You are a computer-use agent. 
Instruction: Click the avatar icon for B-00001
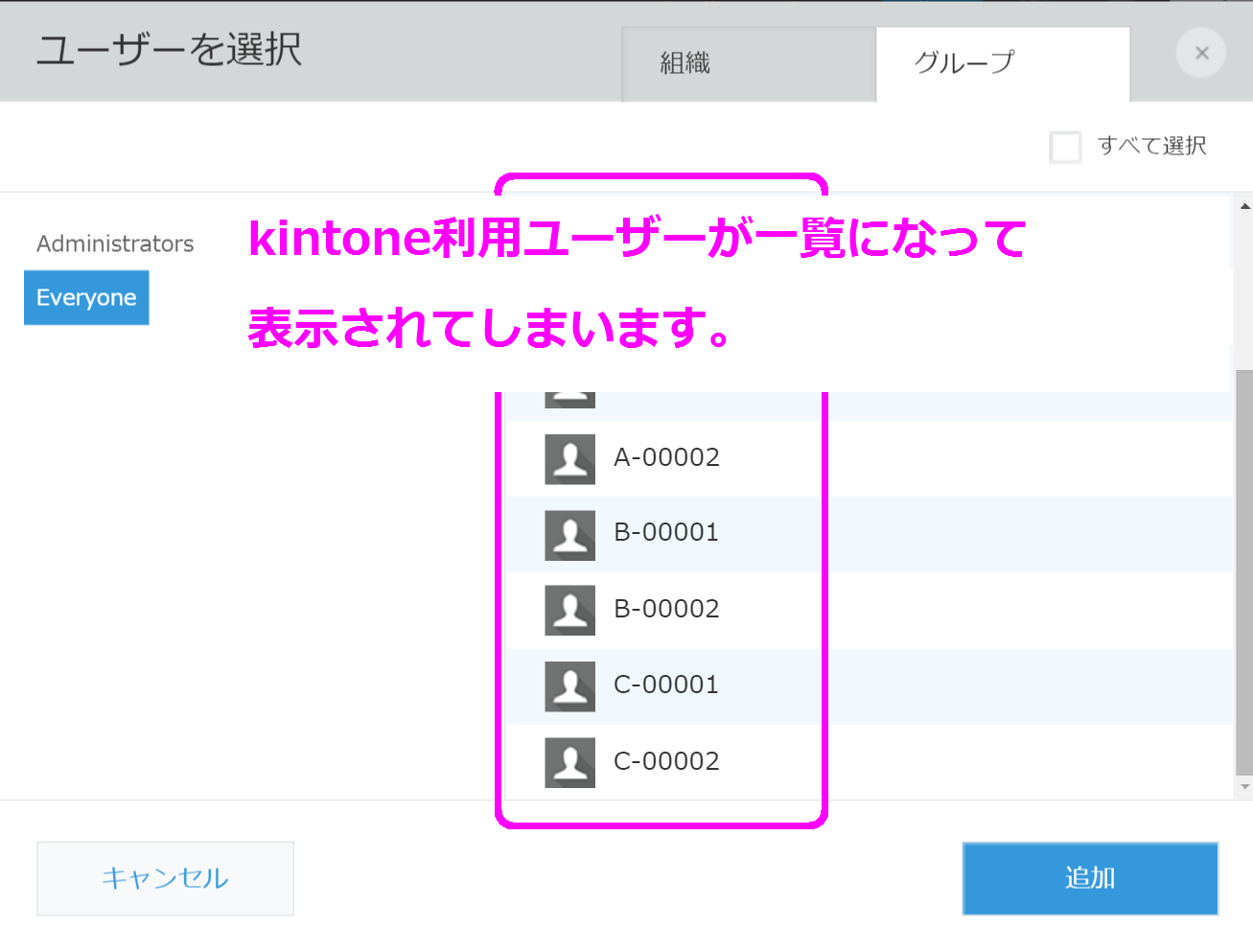pyautogui.click(x=570, y=535)
